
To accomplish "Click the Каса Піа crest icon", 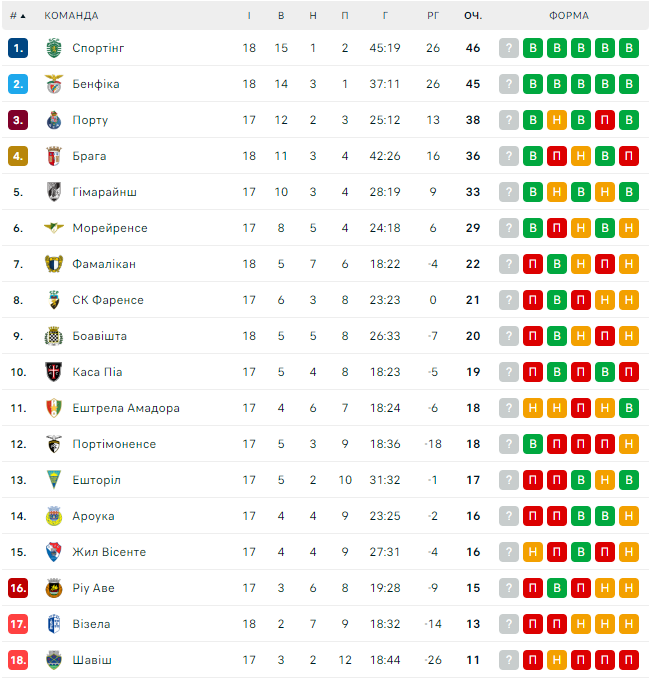I will click(54, 372).
